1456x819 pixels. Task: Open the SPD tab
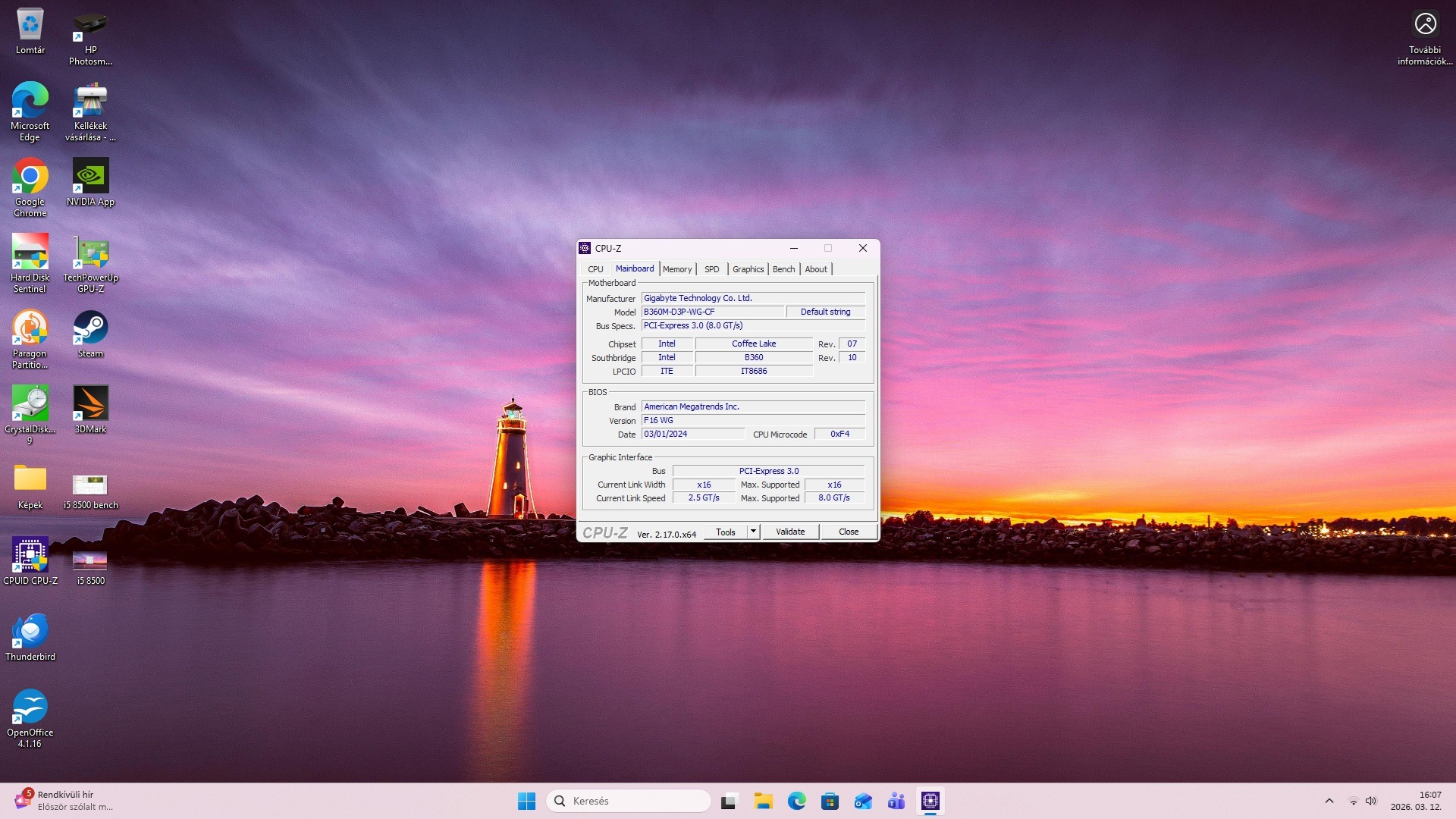711,269
